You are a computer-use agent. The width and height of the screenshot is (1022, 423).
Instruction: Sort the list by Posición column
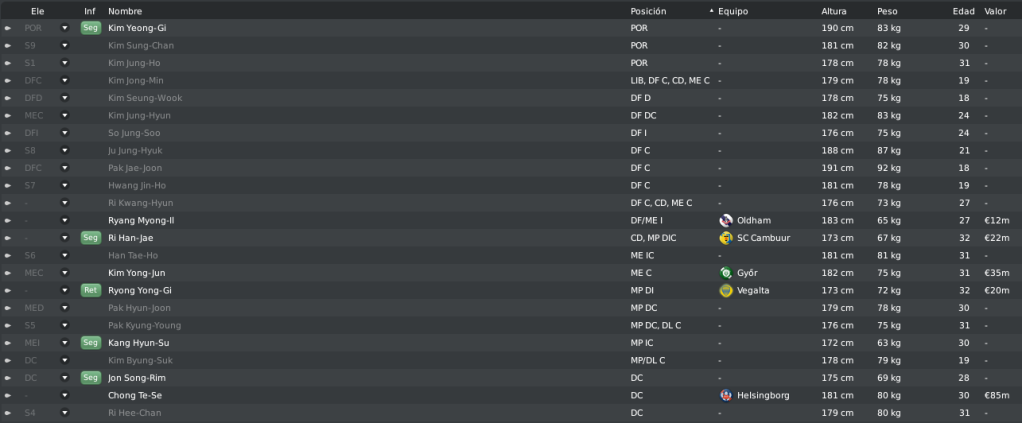click(x=648, y=11)
